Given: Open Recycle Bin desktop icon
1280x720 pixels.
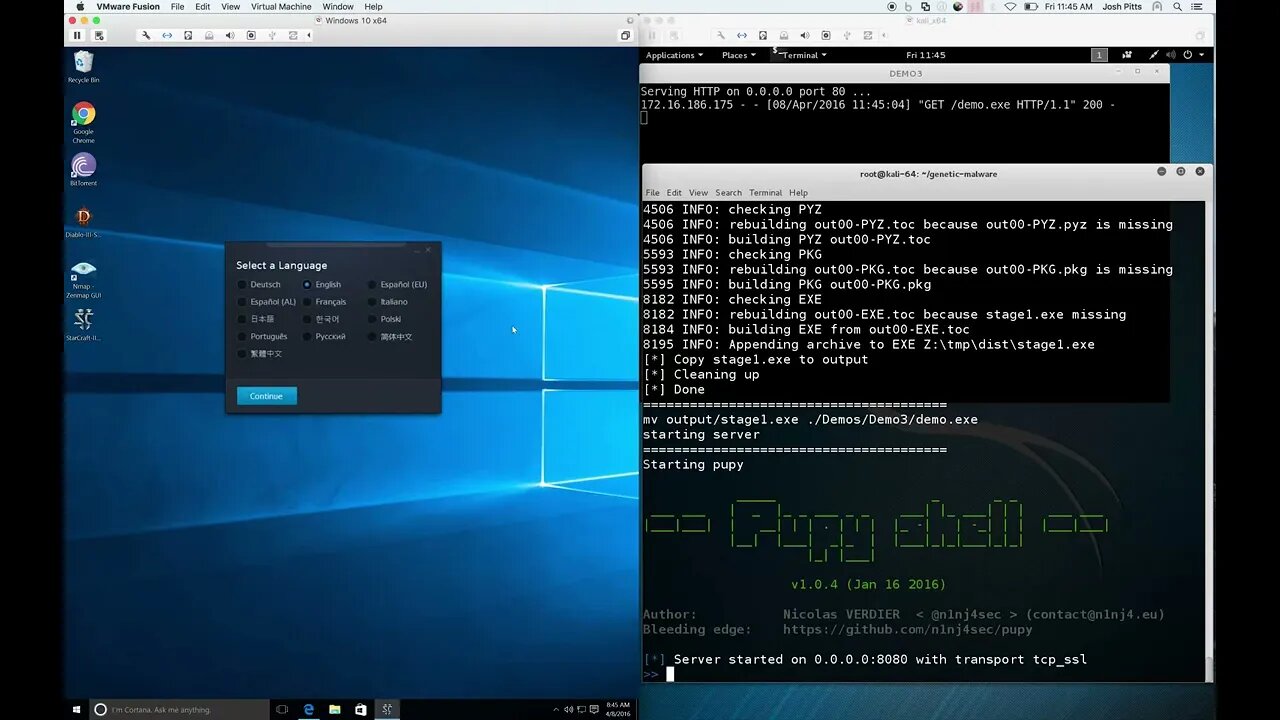Looking at the screenshot, I should tap(84, 67).
